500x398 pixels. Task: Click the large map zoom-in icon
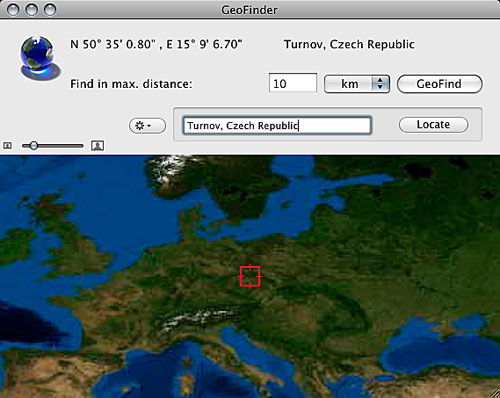[97, 145]
